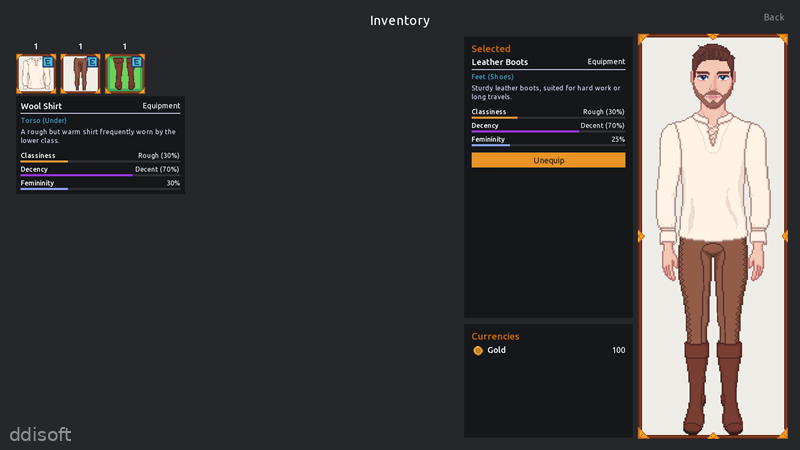Image resolution: width=800 pixels, height=450 pixels.
Task: Select the brown trousers inventory item
Action: [x=81, y=74]
